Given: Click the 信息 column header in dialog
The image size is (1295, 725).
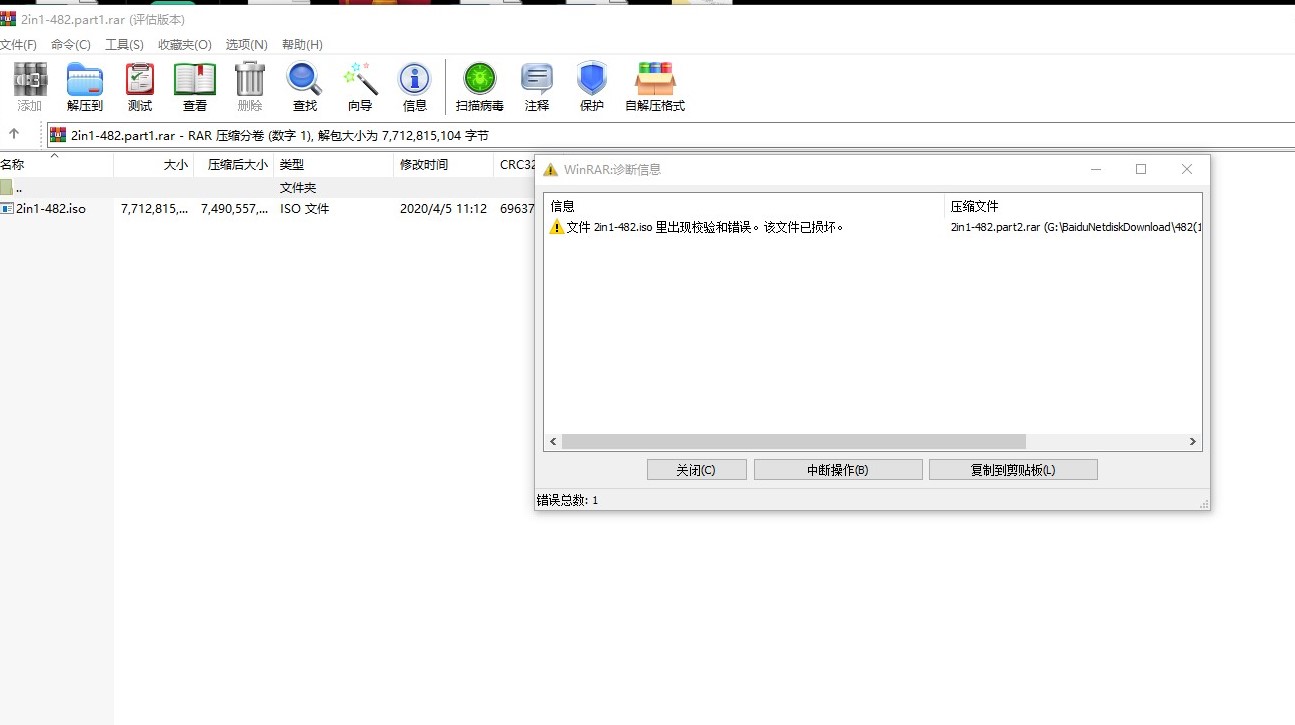Looking at the screenshot, I should [744, 206].
